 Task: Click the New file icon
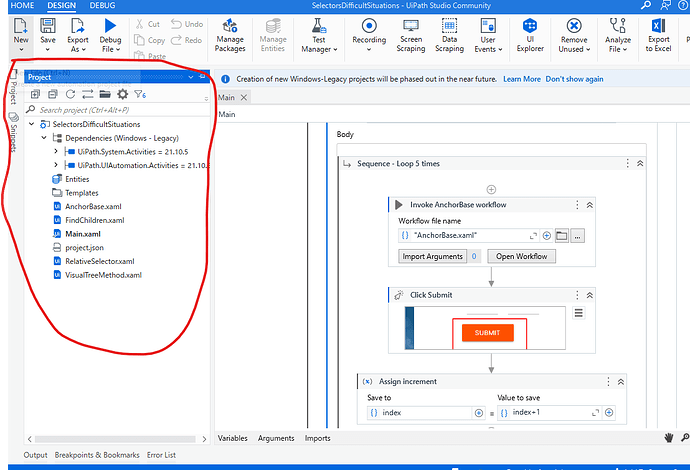21,26
